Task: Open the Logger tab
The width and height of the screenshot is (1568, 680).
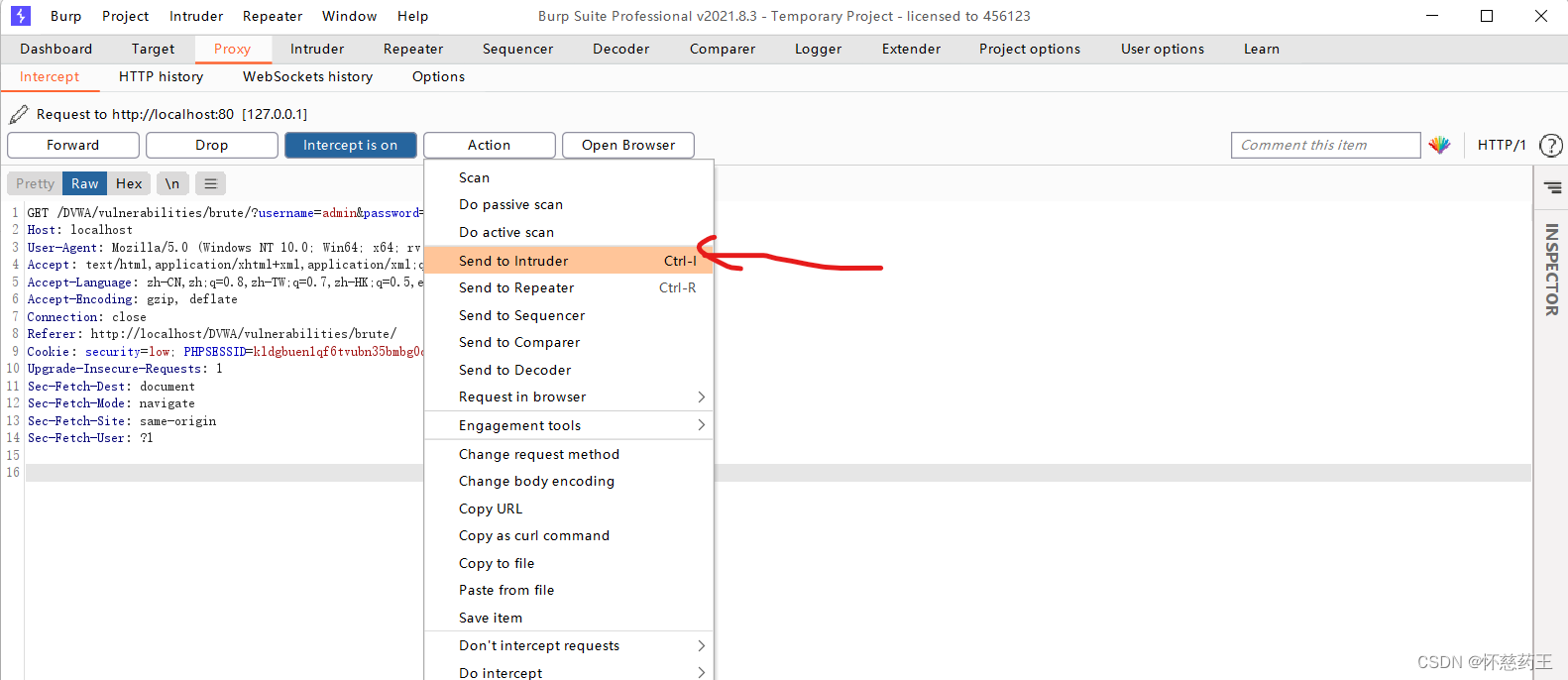Action: coord(819,49)
